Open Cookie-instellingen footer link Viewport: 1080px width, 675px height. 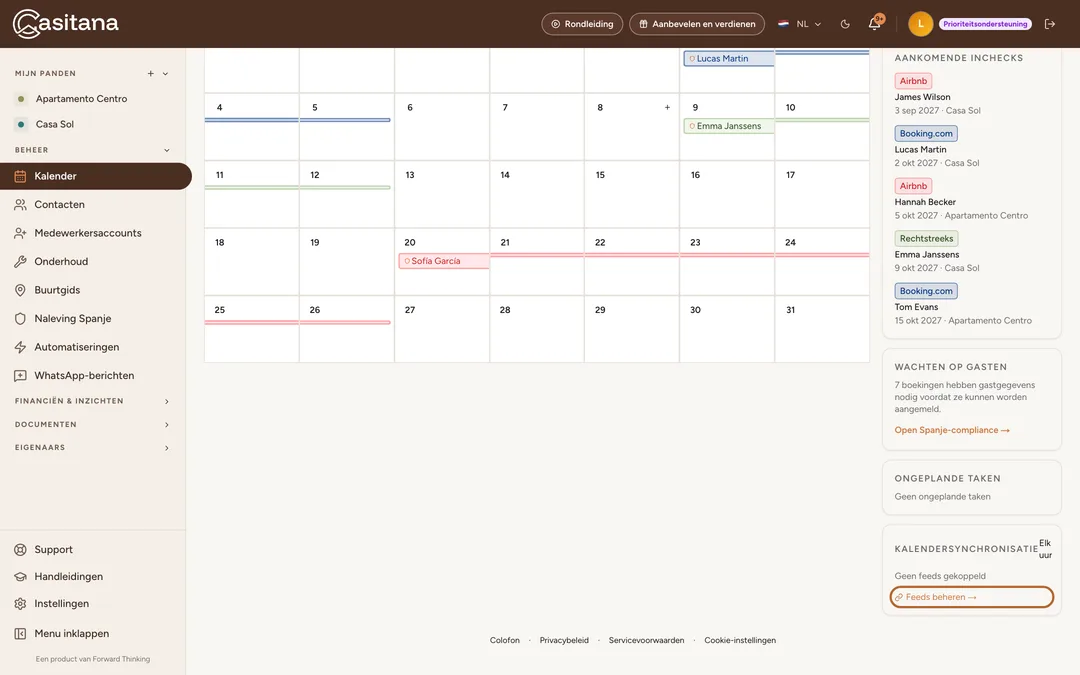740,641
